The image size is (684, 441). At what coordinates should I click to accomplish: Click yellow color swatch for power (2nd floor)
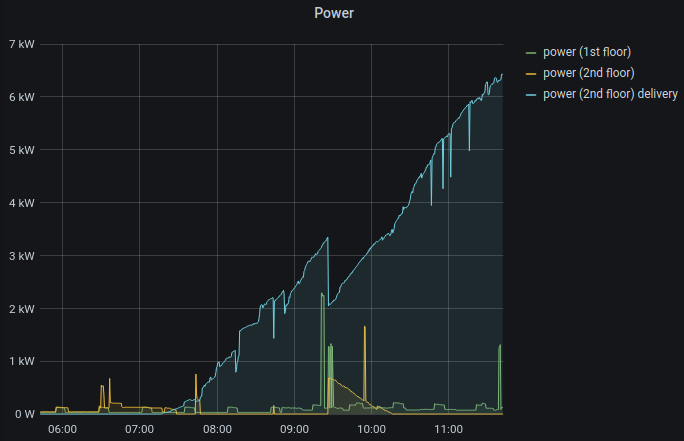click(531, 73)
